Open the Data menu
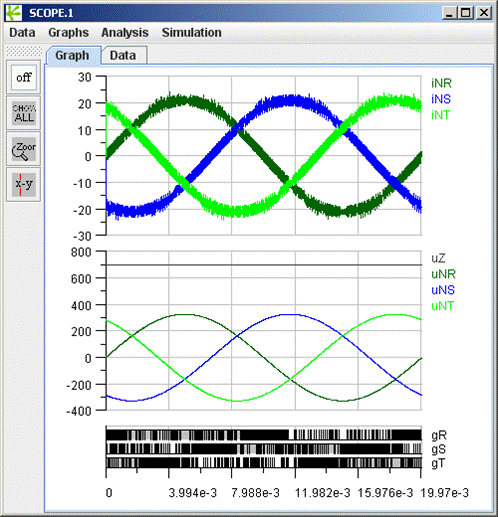 tap(22, 33)
